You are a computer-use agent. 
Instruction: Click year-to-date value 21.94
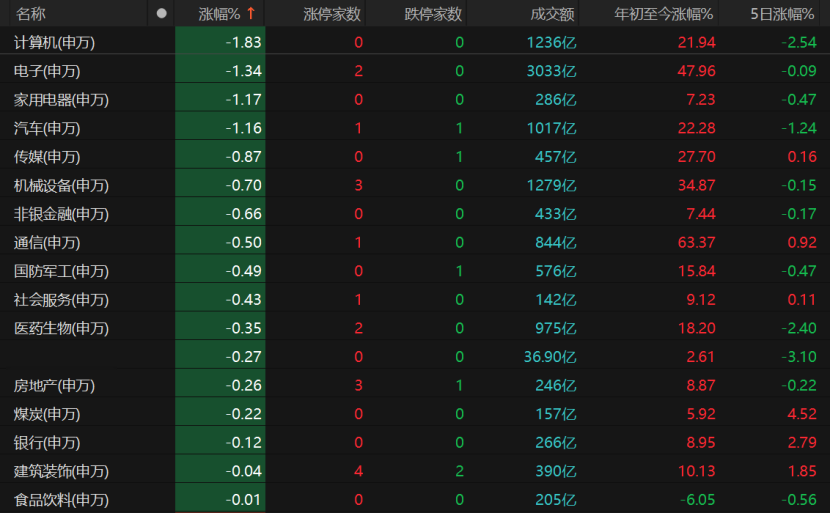697,42
